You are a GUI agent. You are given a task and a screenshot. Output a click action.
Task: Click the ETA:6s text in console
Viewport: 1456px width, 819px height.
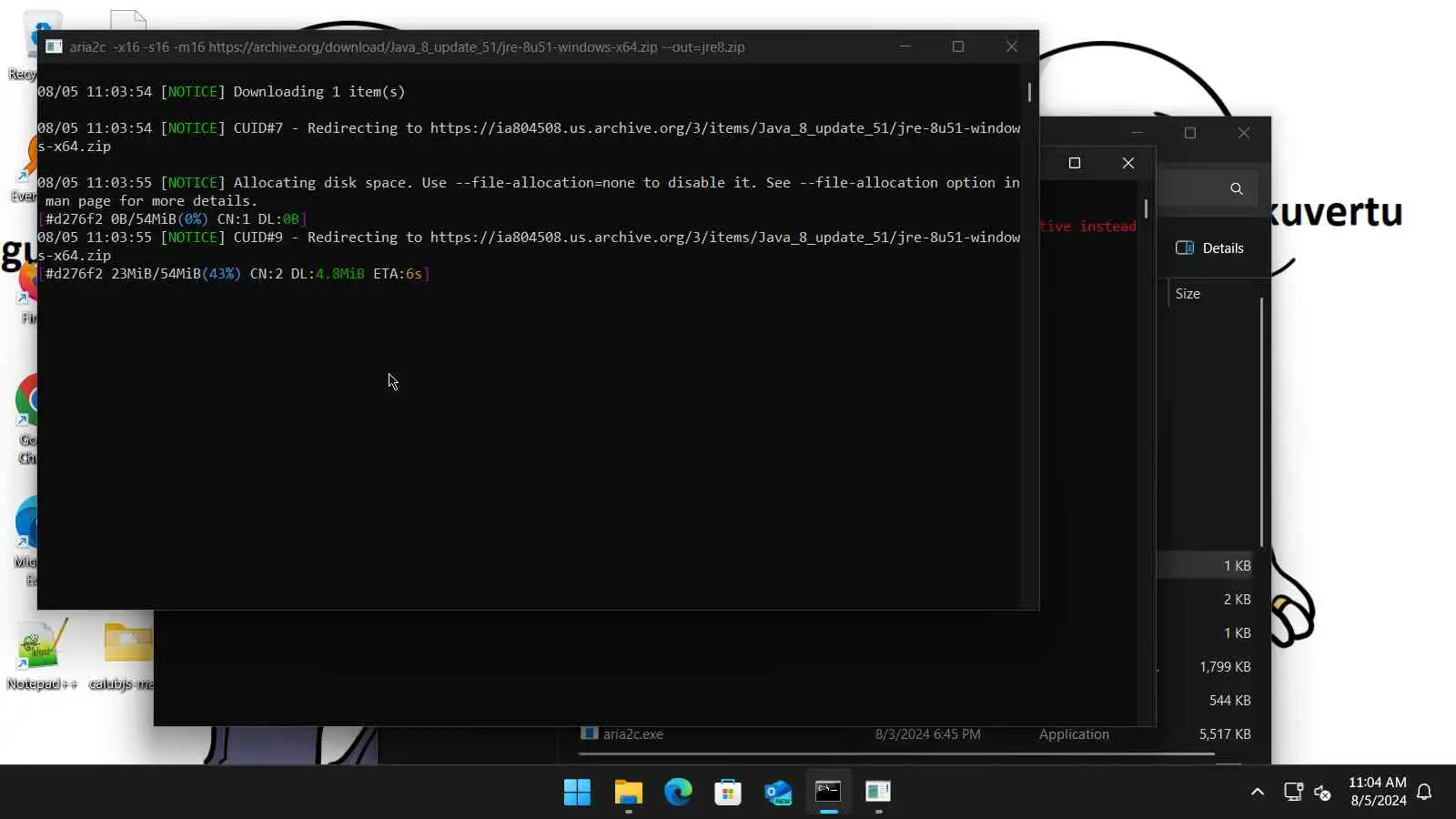tap(398, 274)
